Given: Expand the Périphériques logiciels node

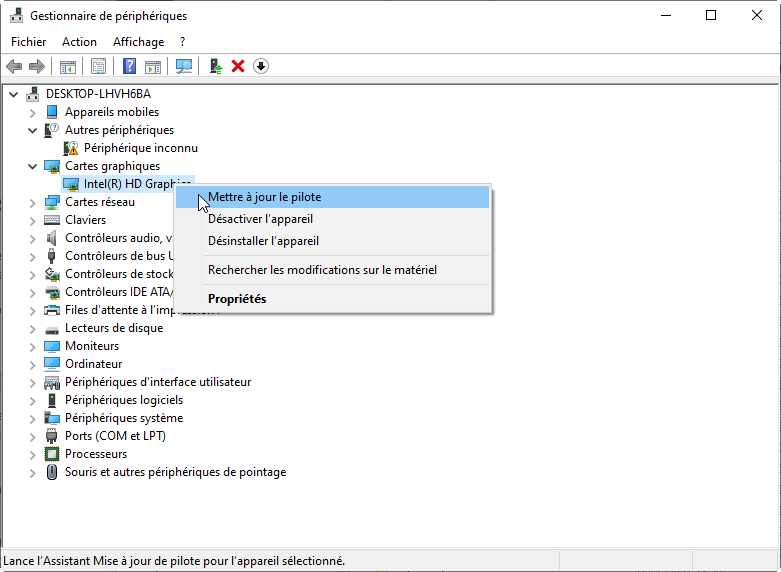Looking at the screenshot, I should pyautogui.click(x=32, y=401).
